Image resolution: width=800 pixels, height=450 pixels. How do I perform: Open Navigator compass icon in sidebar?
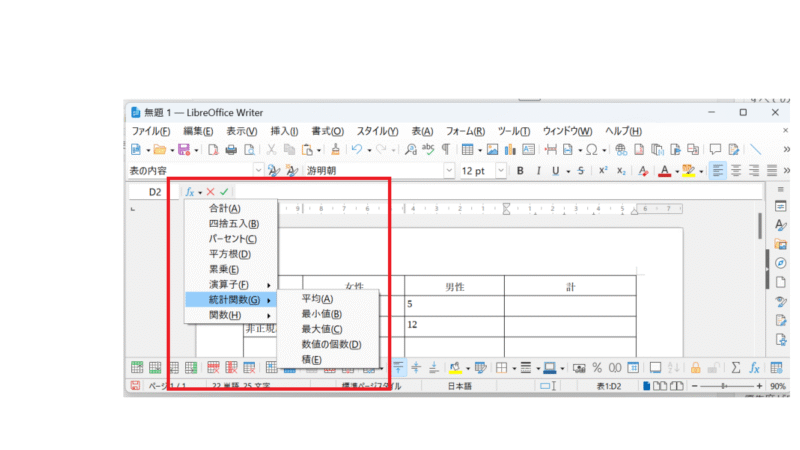(x=781, y=263)
